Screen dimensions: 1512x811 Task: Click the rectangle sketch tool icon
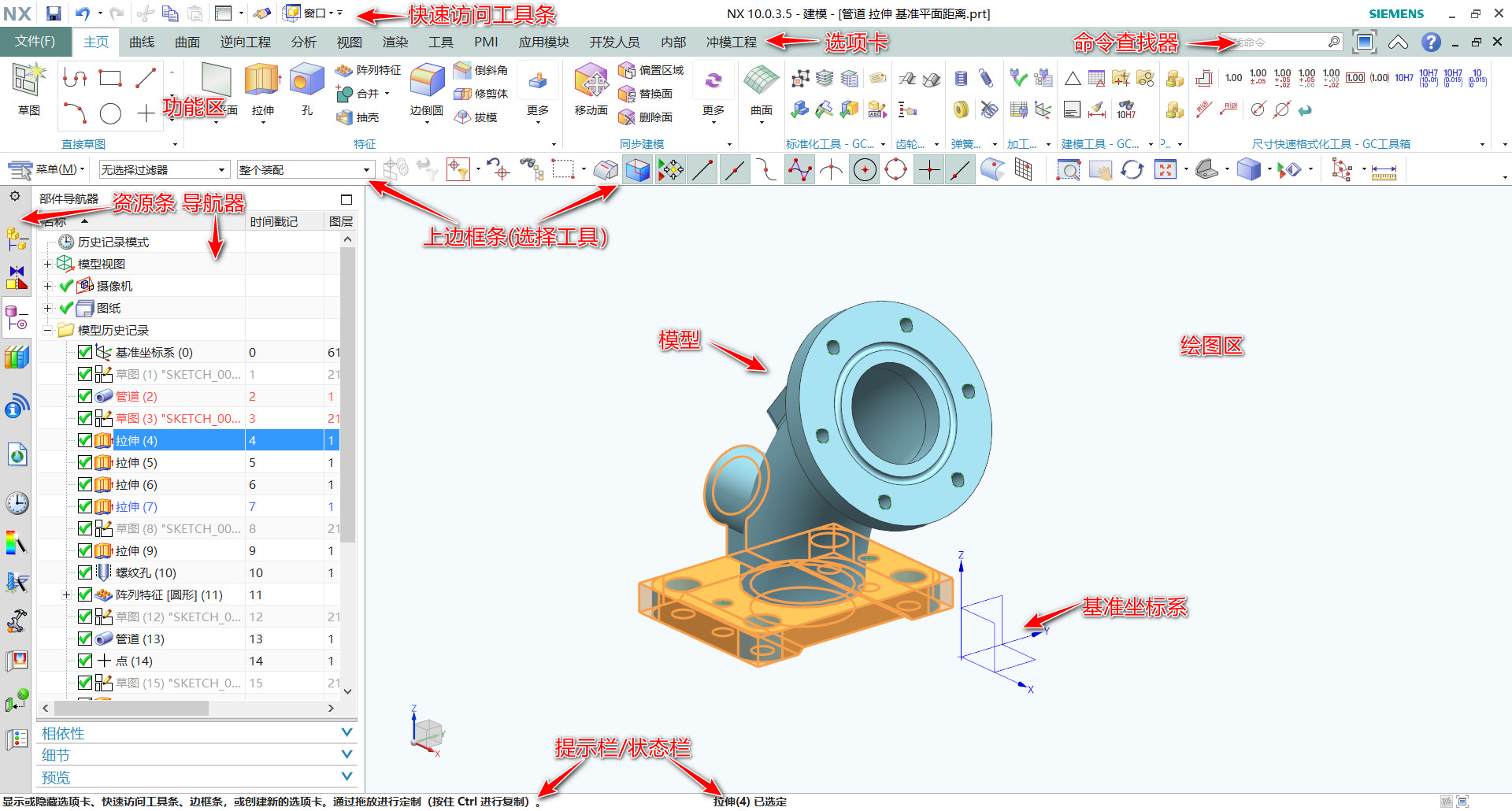point(110,78)
